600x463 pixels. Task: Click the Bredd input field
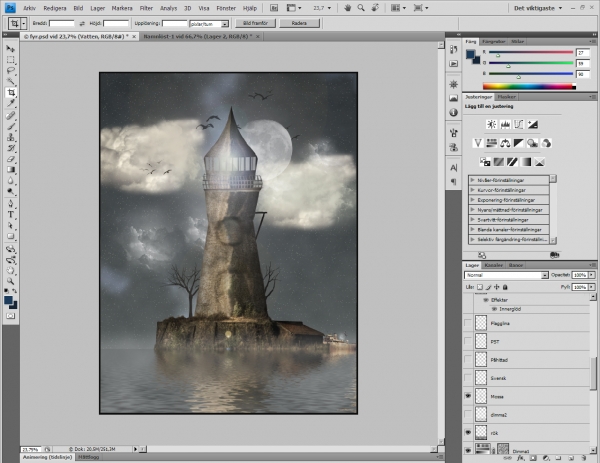(62, 24)
